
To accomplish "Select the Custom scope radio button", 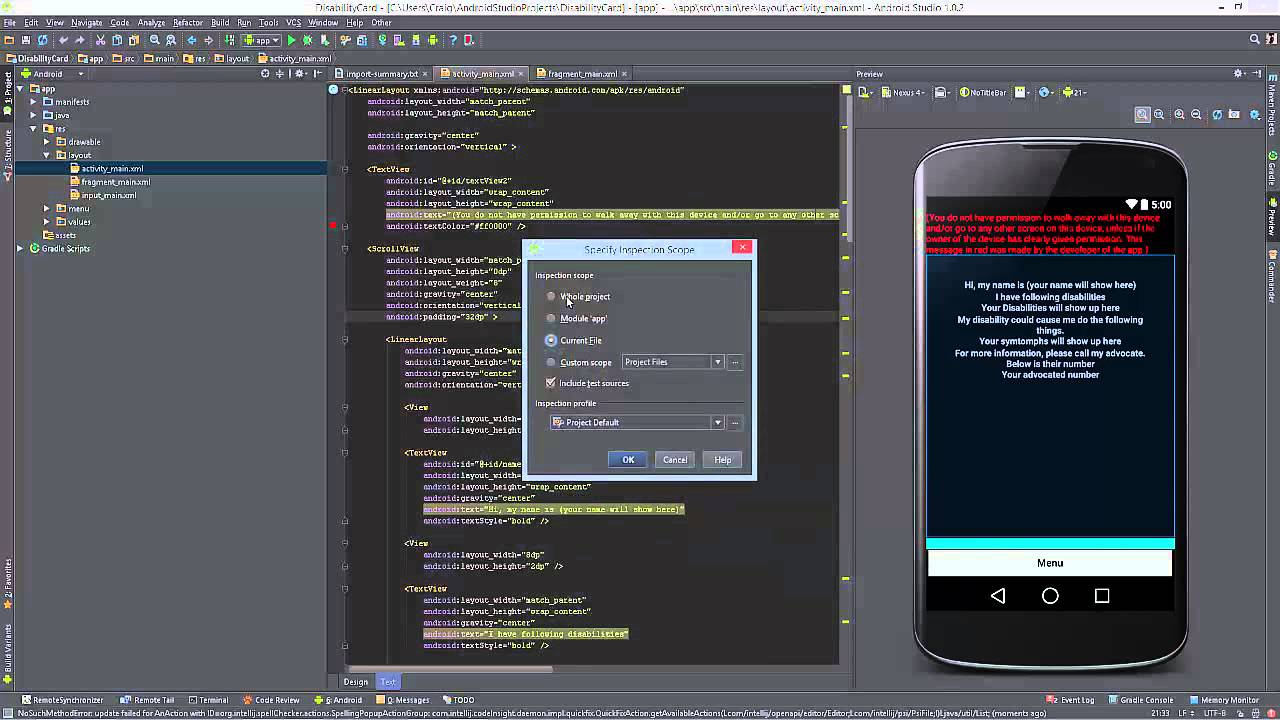I will click(x=551, y=362).
